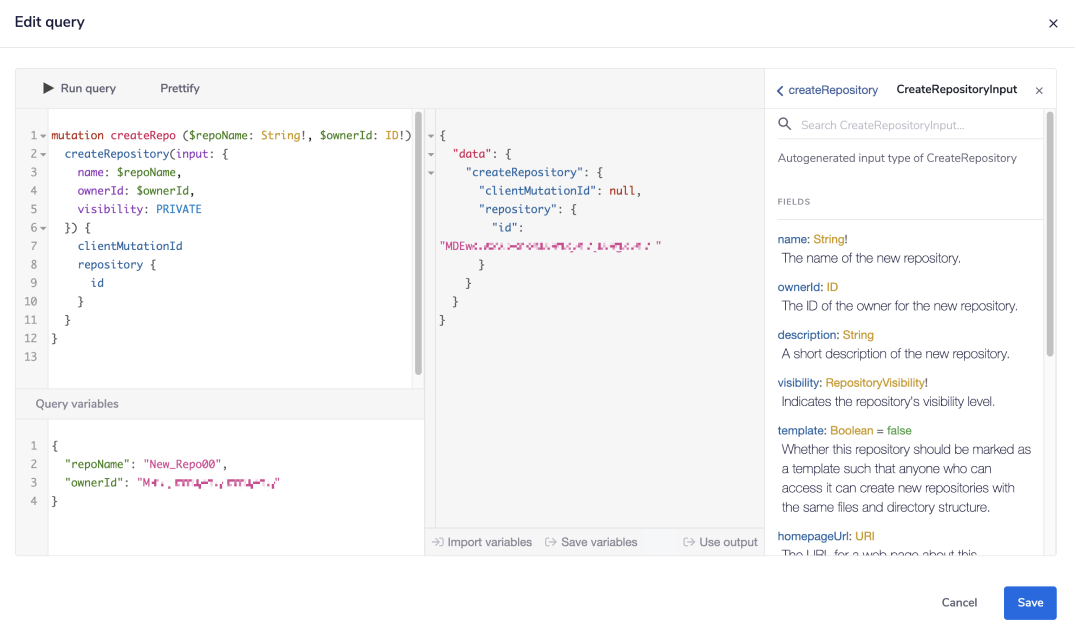
Task: Open the RepositoryVisibility! type link
Action: 878,382
